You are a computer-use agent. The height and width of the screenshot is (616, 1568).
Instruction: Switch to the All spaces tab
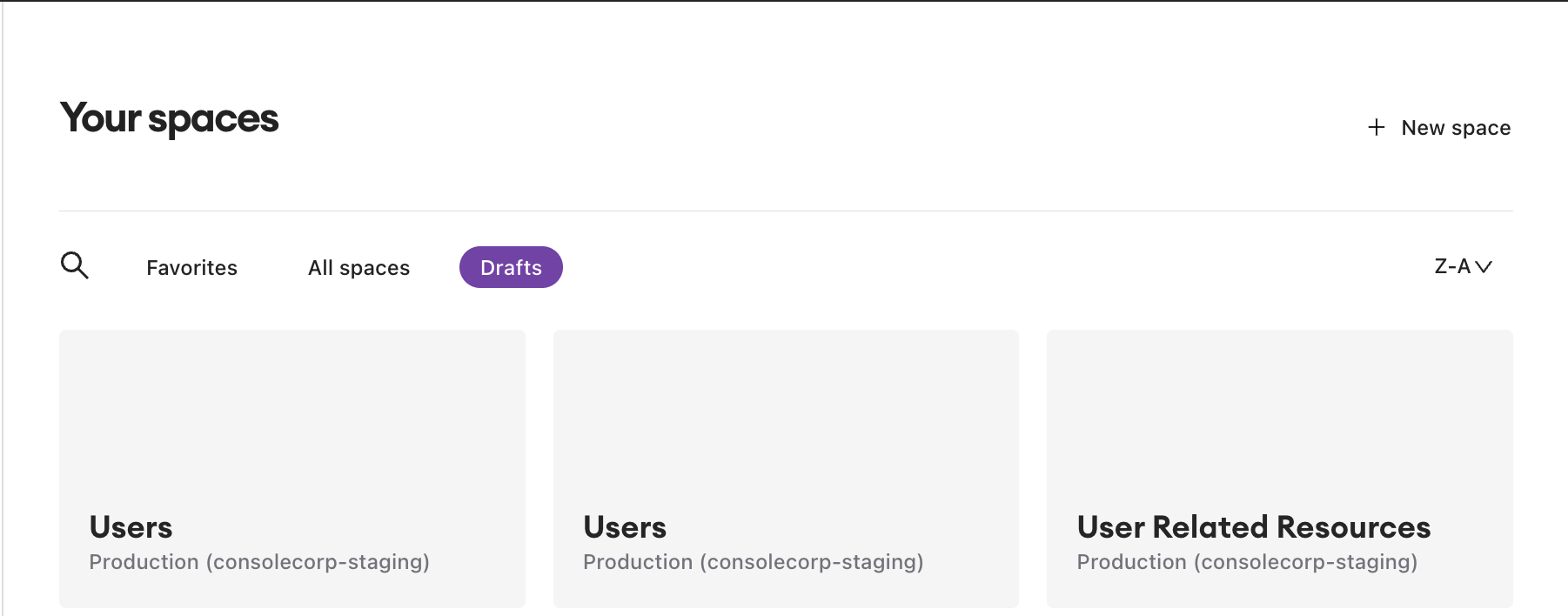[x=358, y=268]
